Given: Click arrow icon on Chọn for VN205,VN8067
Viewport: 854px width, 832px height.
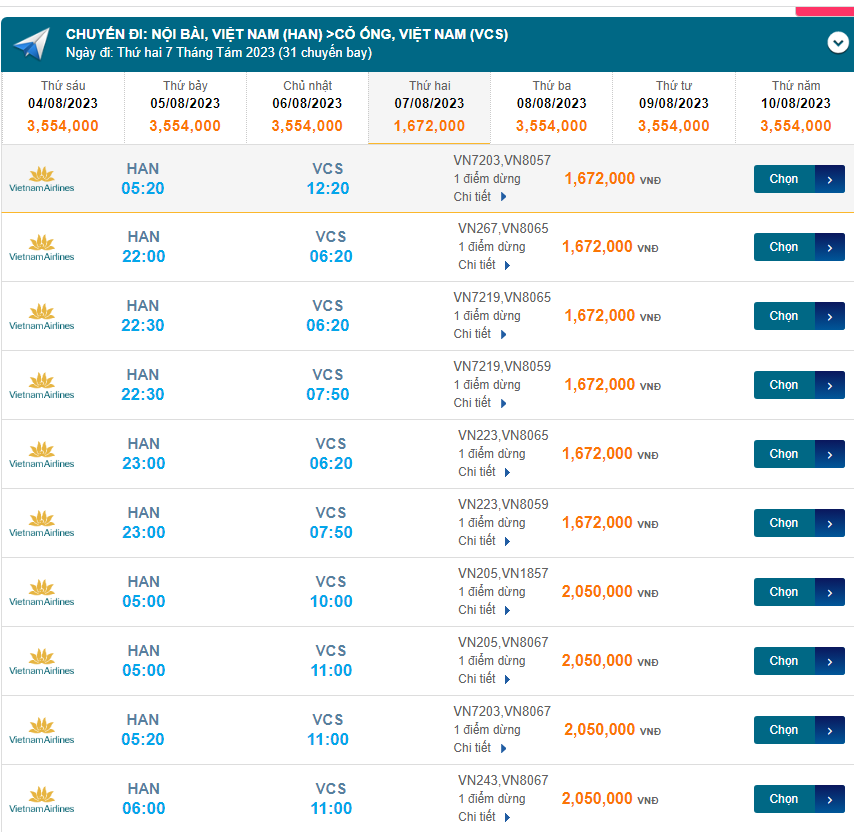Looking at the screenshot, I should pyautogui.click(x=830, y=661).
